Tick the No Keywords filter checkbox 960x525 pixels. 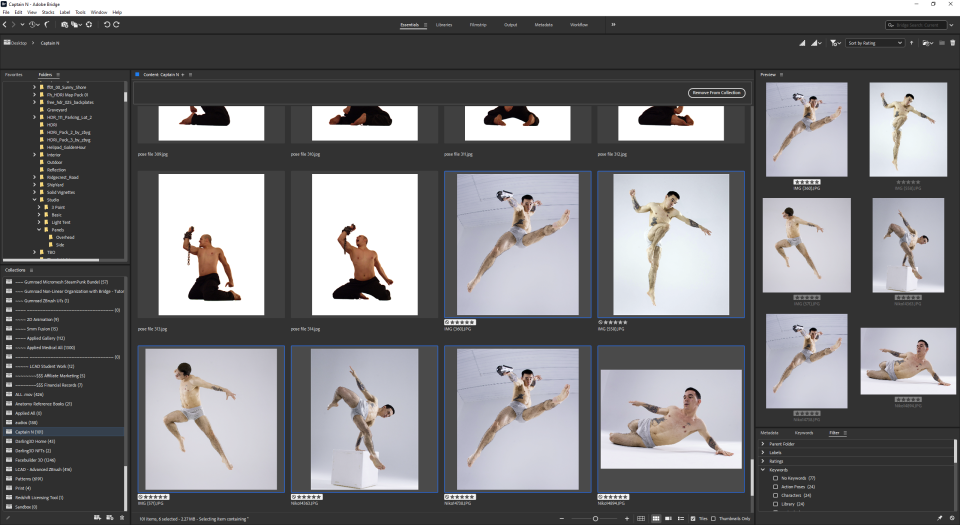775,478
